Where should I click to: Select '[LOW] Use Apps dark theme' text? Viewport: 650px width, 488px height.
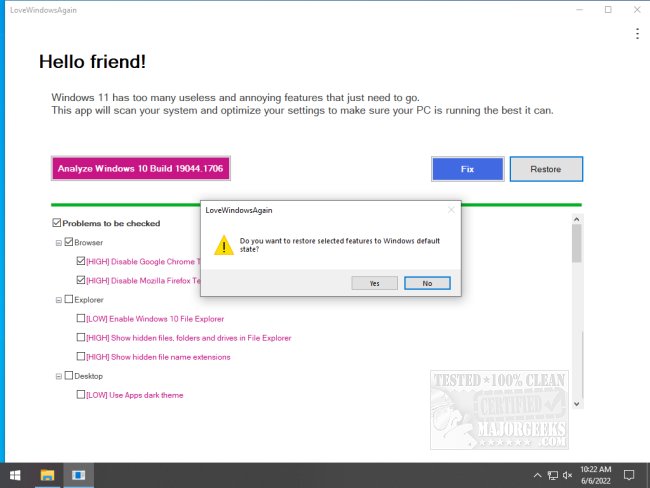point(135,395)
